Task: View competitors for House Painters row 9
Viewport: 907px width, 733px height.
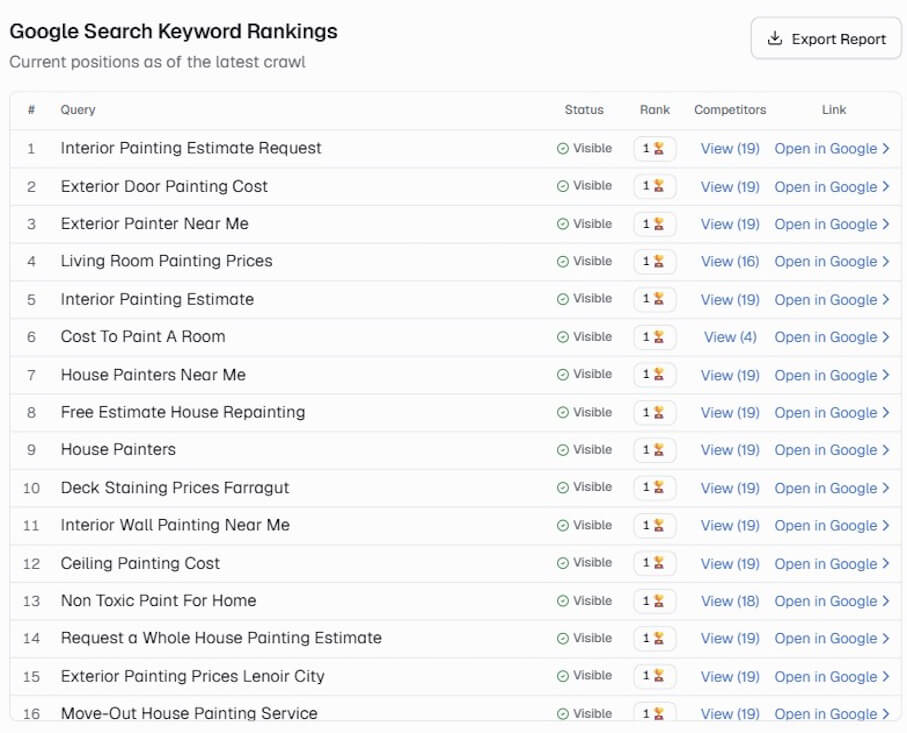Action: [730, 450]
